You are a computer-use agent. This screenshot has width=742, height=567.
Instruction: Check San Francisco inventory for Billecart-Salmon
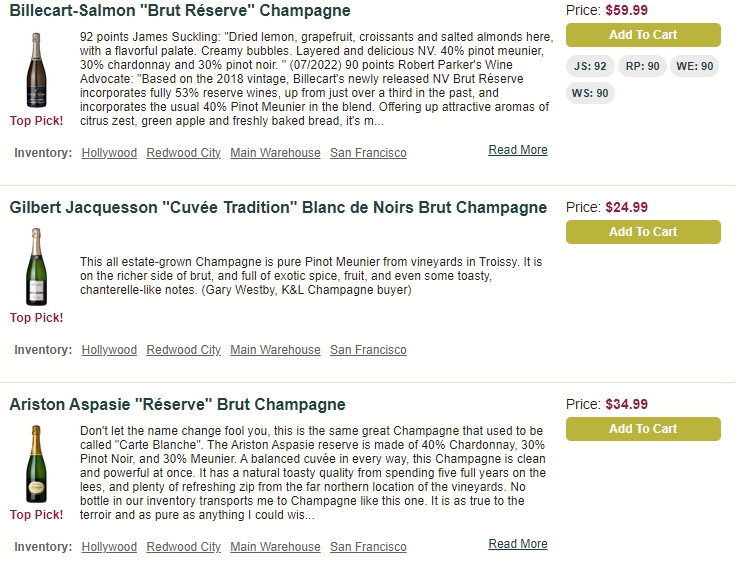pyautogui.click(x=368, y=153)
